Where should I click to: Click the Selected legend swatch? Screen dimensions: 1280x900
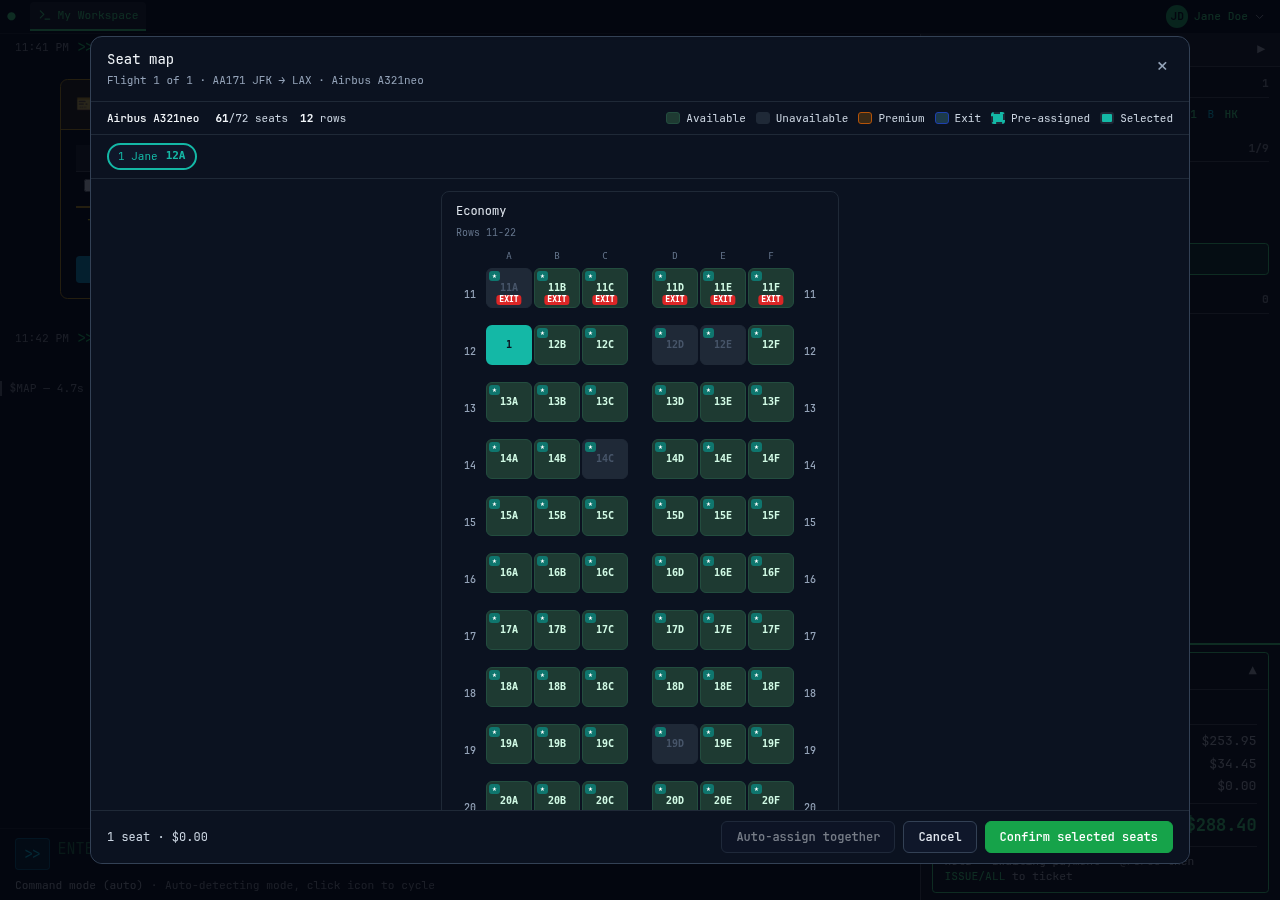coord(1107,118)
